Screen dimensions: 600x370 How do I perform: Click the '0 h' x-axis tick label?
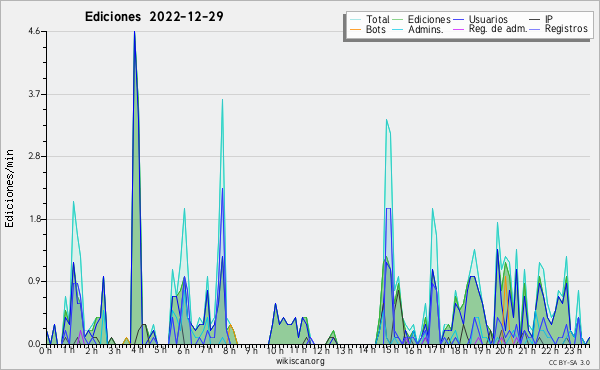(46, 350)
